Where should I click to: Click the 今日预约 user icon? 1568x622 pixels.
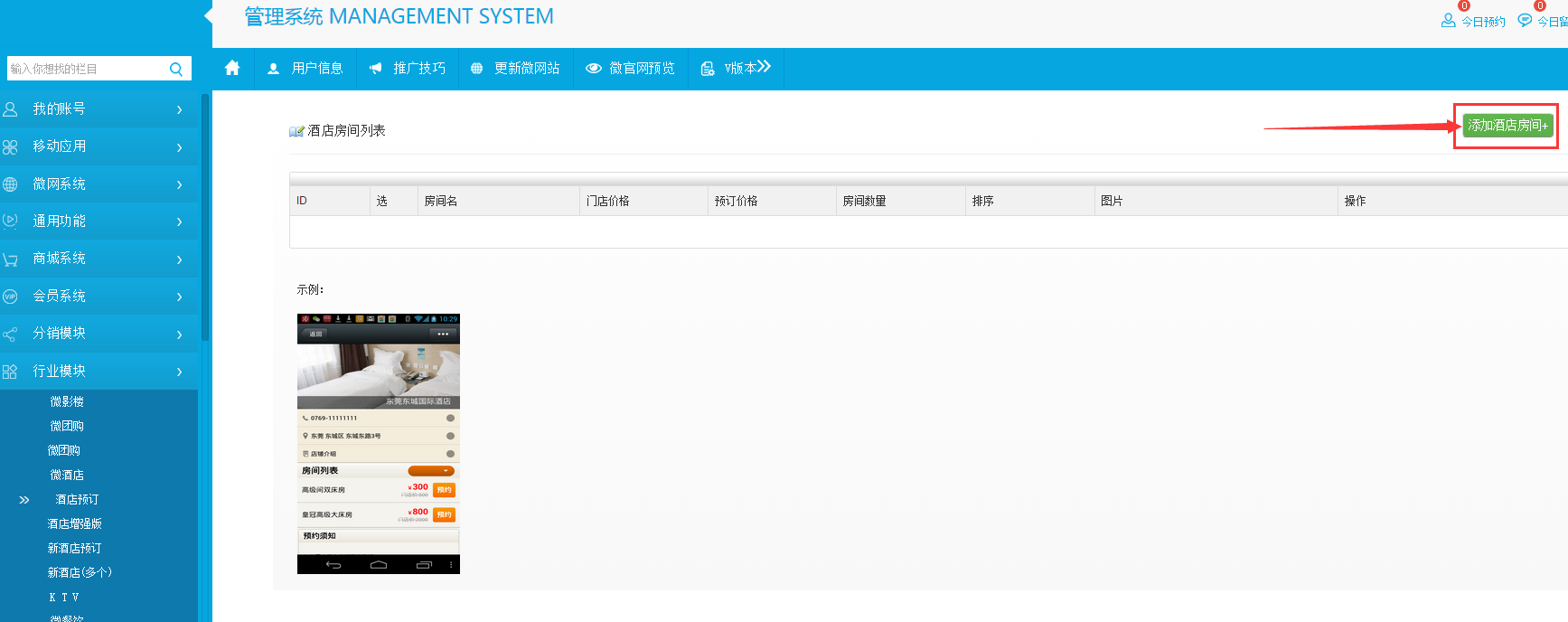coord(1448,21)
